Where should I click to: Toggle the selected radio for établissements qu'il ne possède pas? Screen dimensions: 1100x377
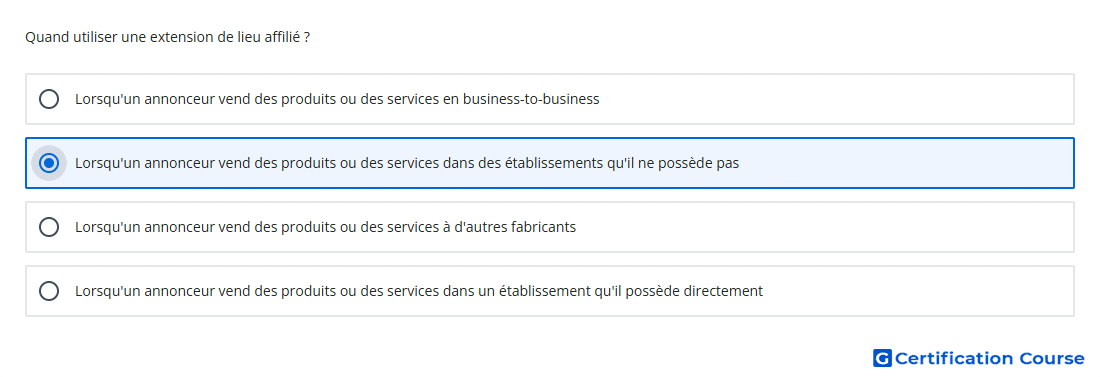pyautogui.click(x=49, y=163)
